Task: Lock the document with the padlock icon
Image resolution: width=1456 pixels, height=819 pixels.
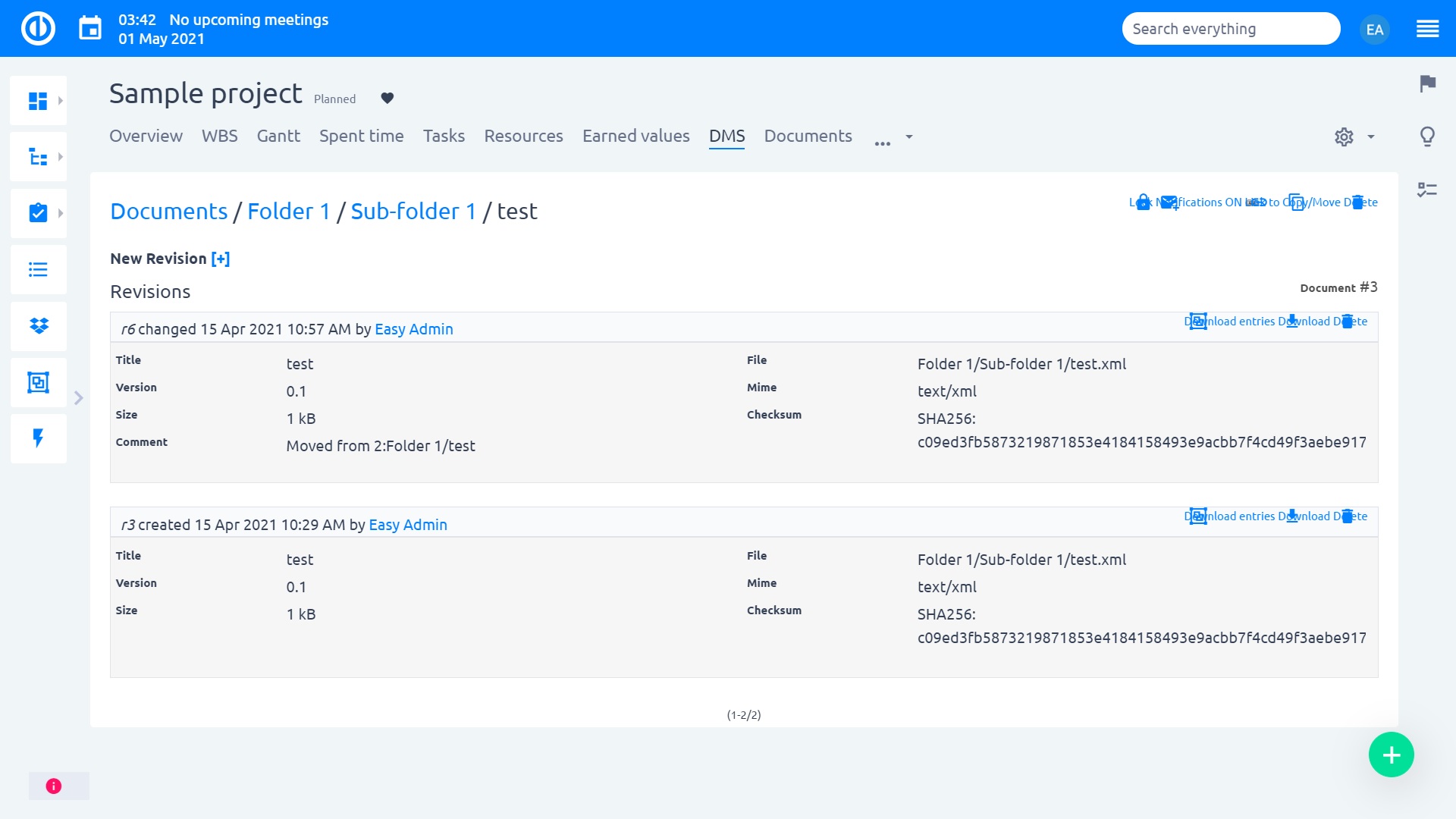Action: tap(1143, 202)
